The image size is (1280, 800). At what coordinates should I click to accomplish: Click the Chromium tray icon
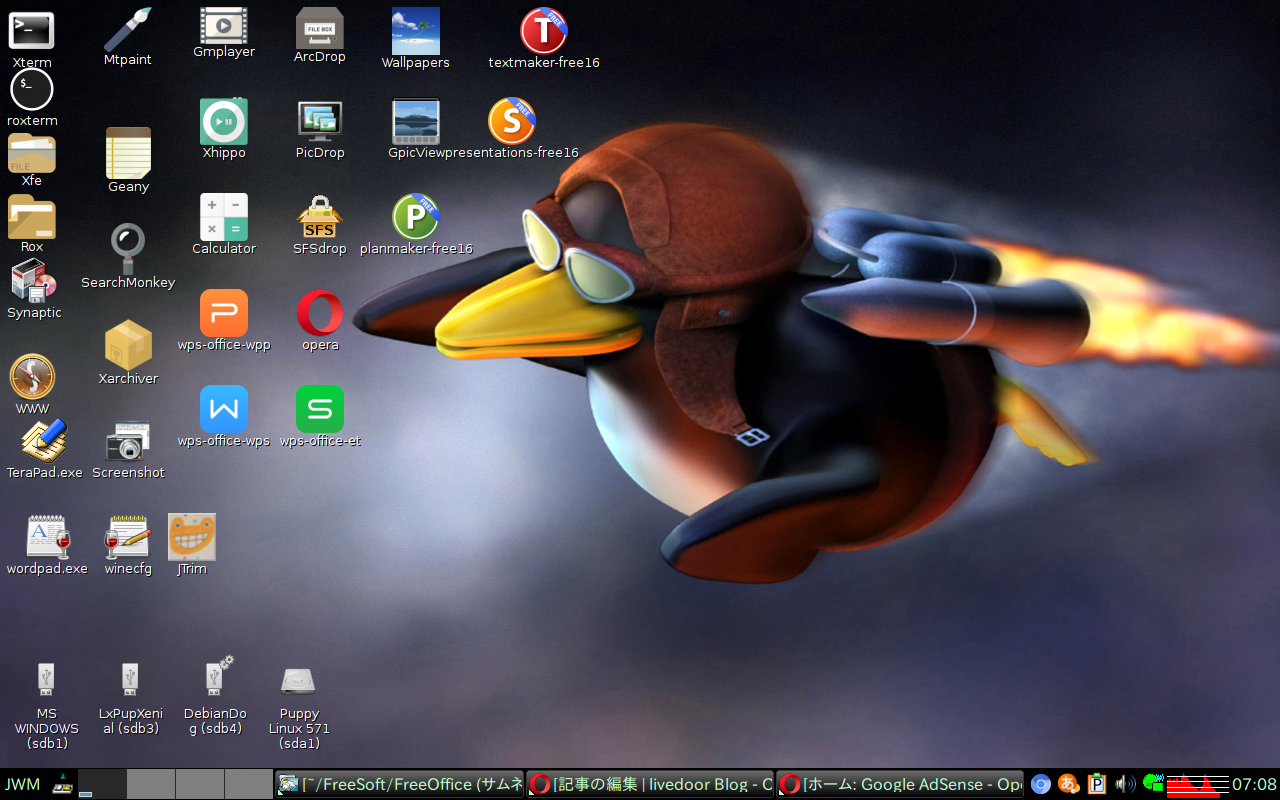1041,784
